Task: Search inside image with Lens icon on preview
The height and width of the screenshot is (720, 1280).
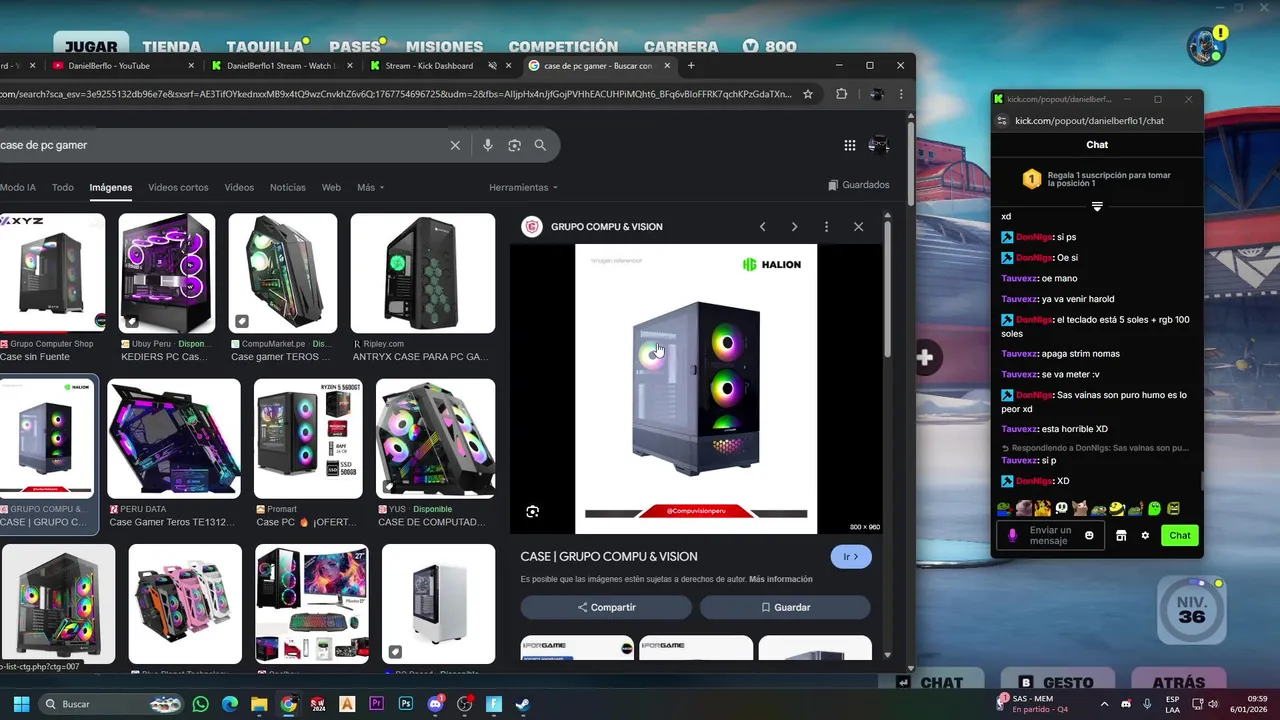Action: click(532, 511)
